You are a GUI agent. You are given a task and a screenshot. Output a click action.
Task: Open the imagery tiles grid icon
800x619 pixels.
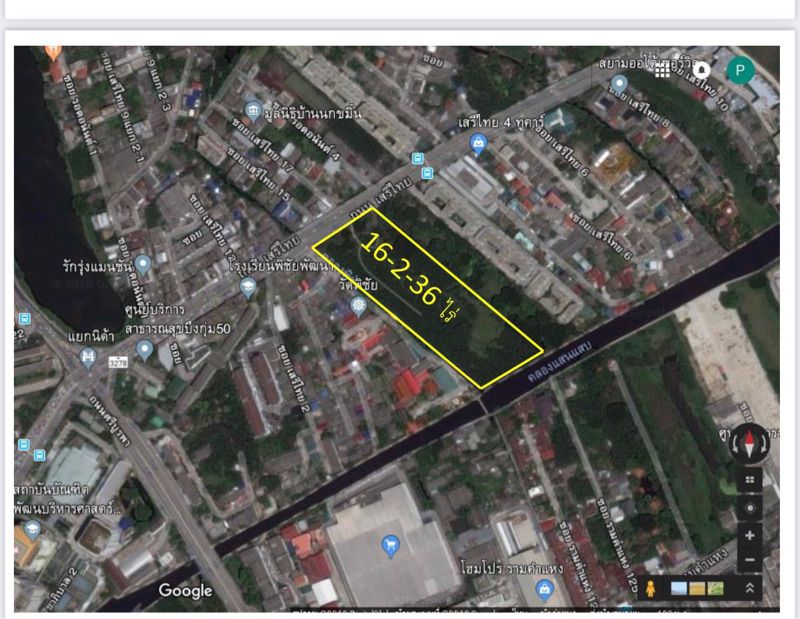(x=750, y=478)
